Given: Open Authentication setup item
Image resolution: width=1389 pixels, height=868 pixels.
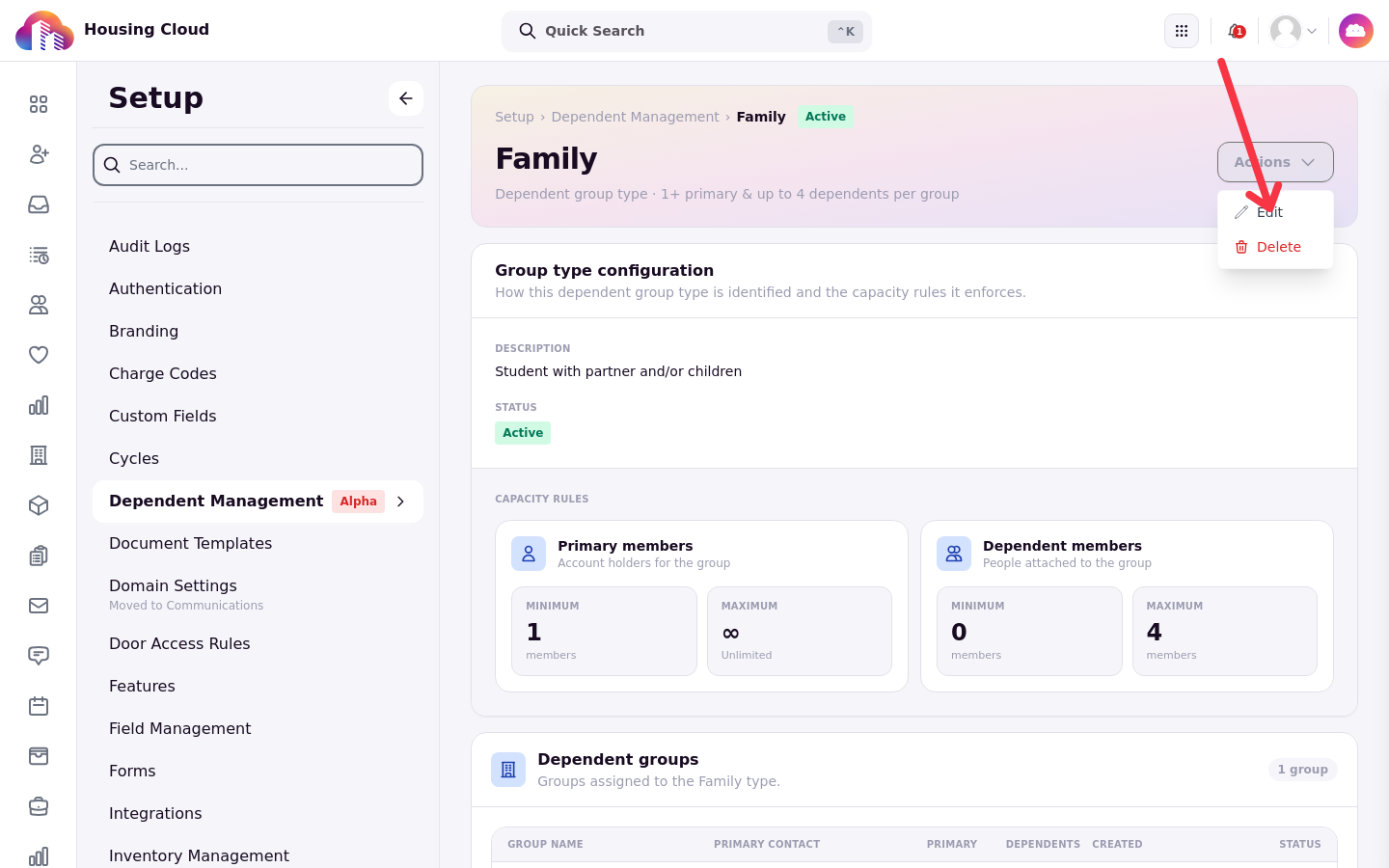Looking at the screenshot, I should [258, 289].
